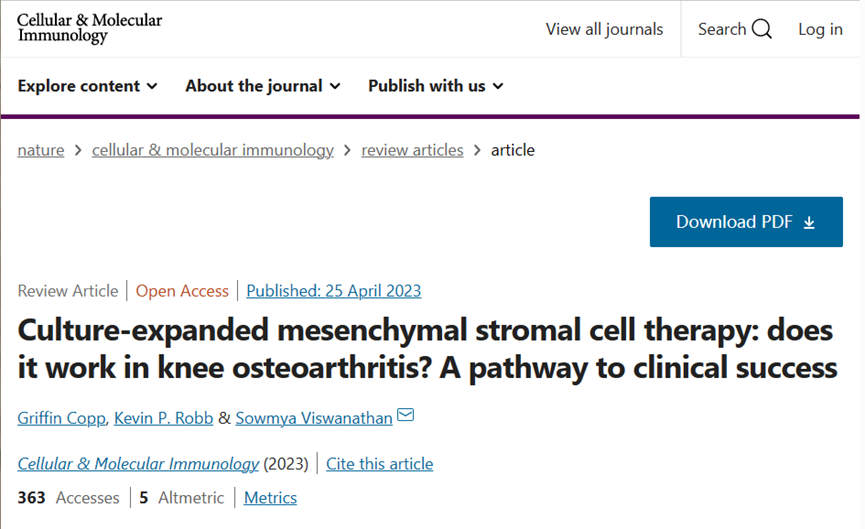Click the download arrow icon on PDF button
The image size is (865, 529).
(809, 222)
